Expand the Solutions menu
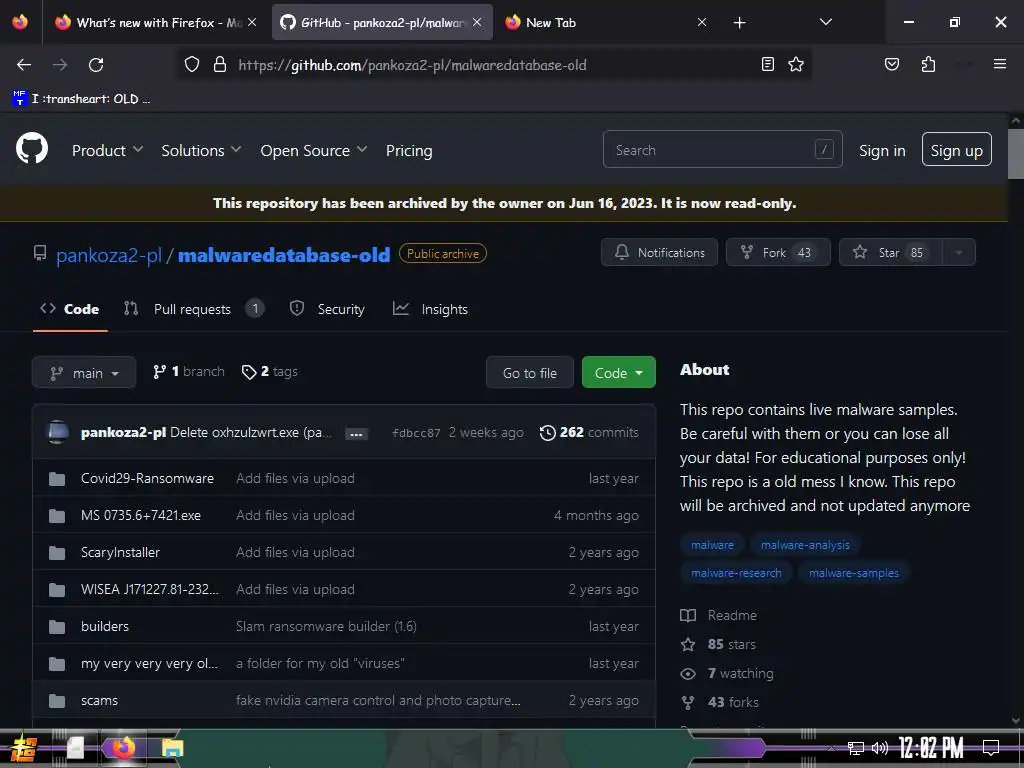Screen dimensions: 1024x768 coord(201,150)
